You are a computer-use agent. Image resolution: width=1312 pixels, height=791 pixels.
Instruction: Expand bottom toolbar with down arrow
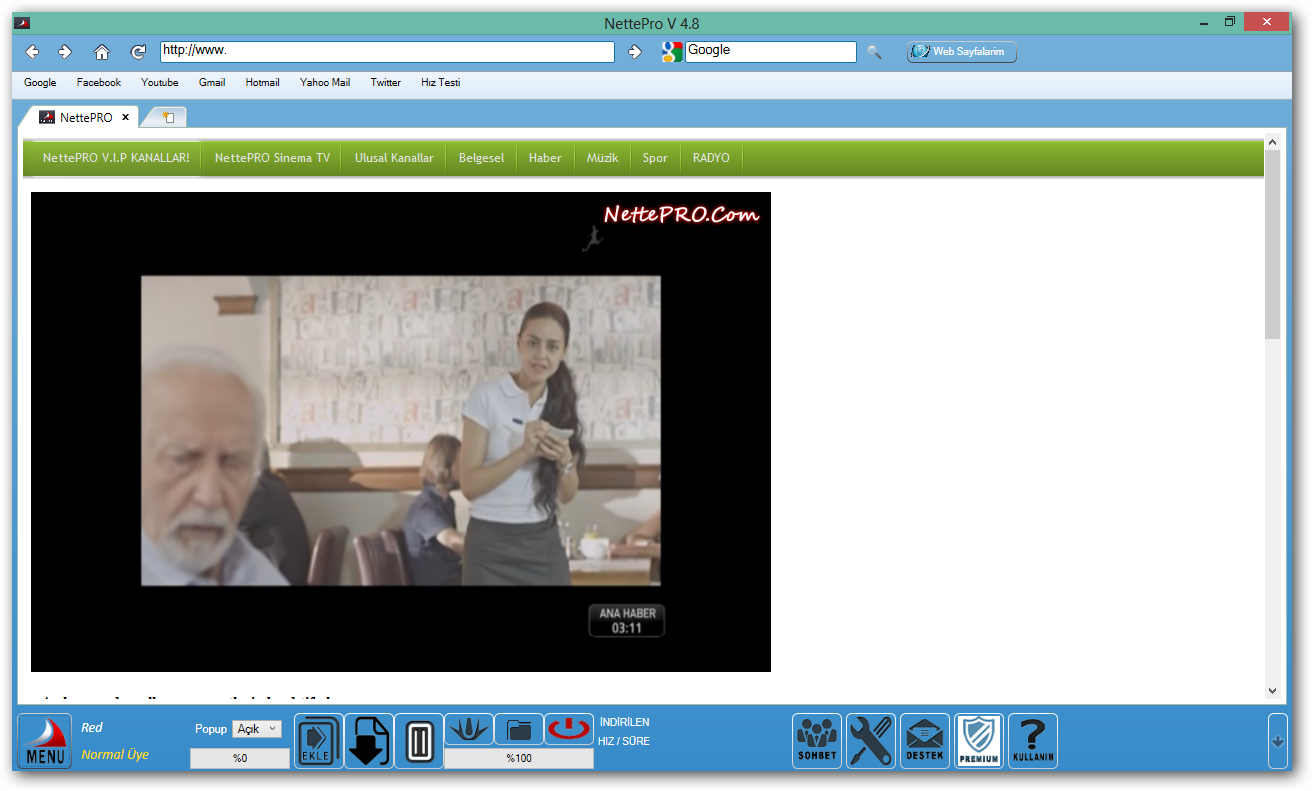click(1277, 741)
